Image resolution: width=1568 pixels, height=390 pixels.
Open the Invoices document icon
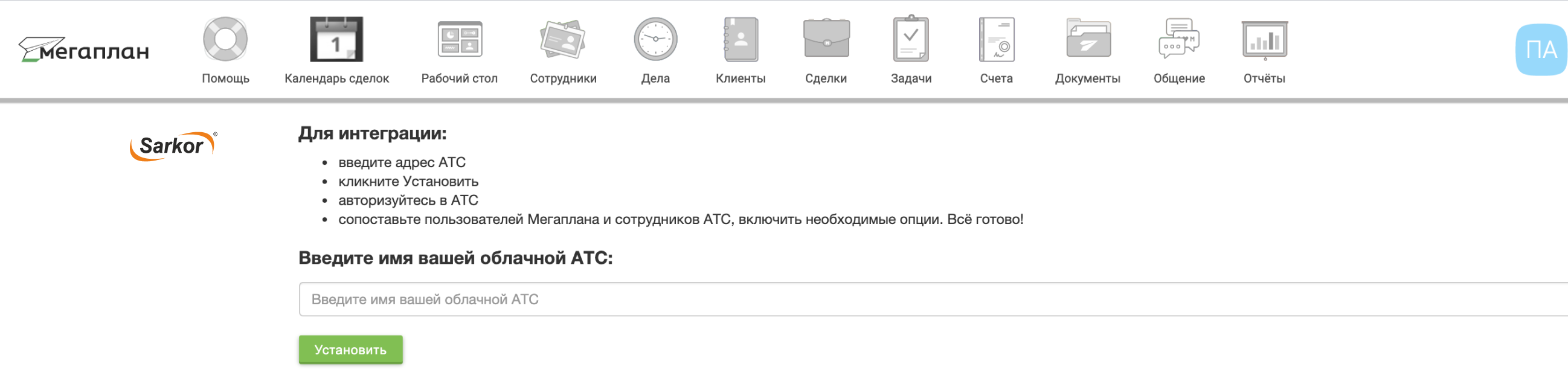point(997,40)
